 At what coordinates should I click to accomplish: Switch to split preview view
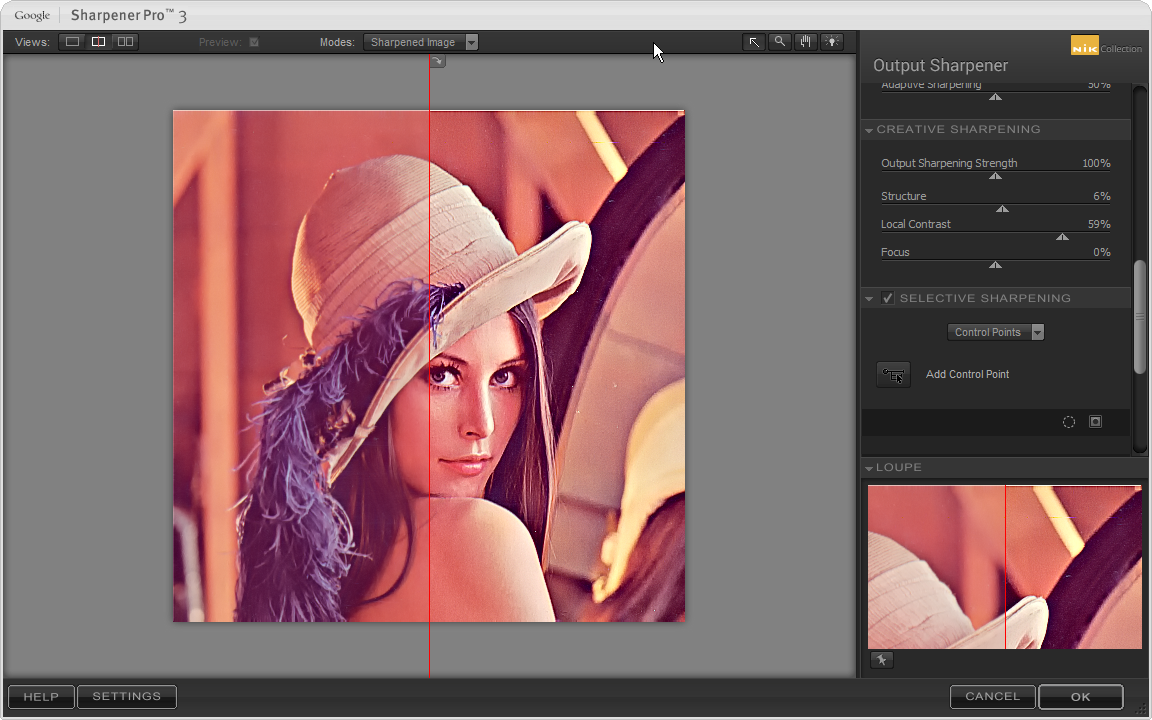tap(98, 42)
